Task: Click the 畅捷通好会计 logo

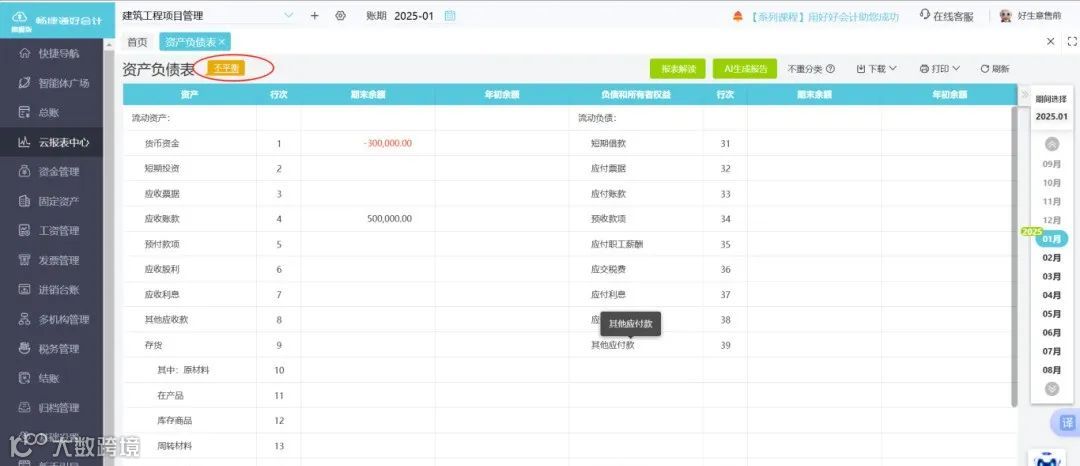Action: pos(57,19)
